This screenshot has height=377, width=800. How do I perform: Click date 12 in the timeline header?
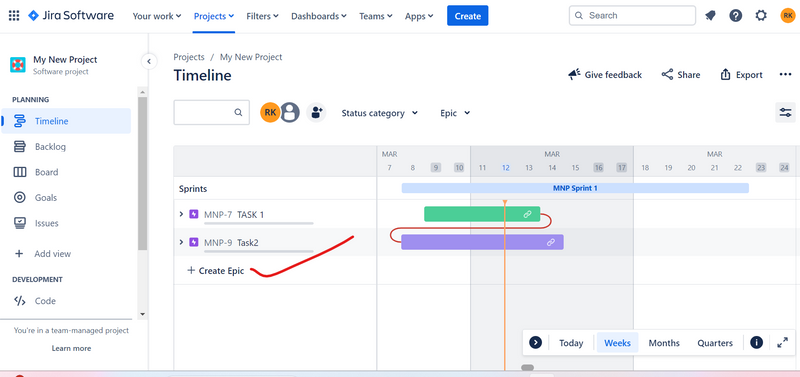tap(506, 168)
